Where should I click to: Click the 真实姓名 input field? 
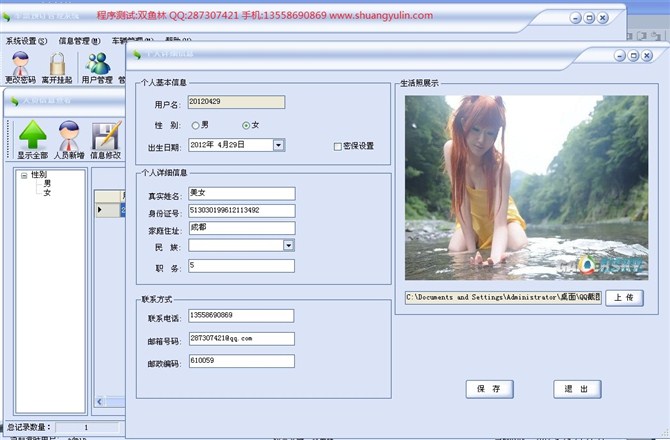click(241, 193)
